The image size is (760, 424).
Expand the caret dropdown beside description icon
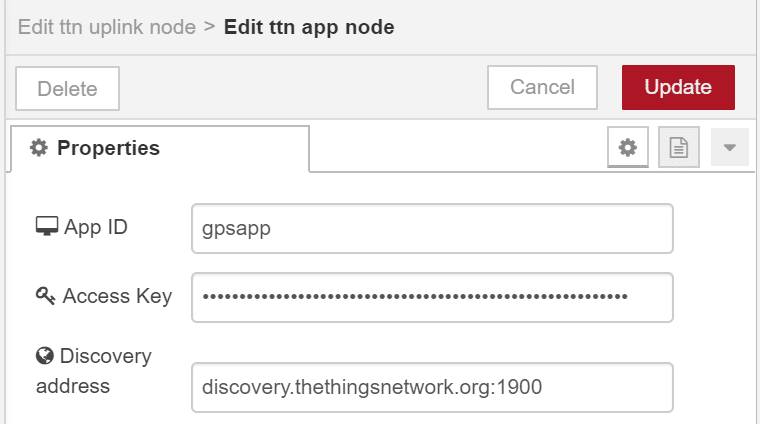pos(729,147)
